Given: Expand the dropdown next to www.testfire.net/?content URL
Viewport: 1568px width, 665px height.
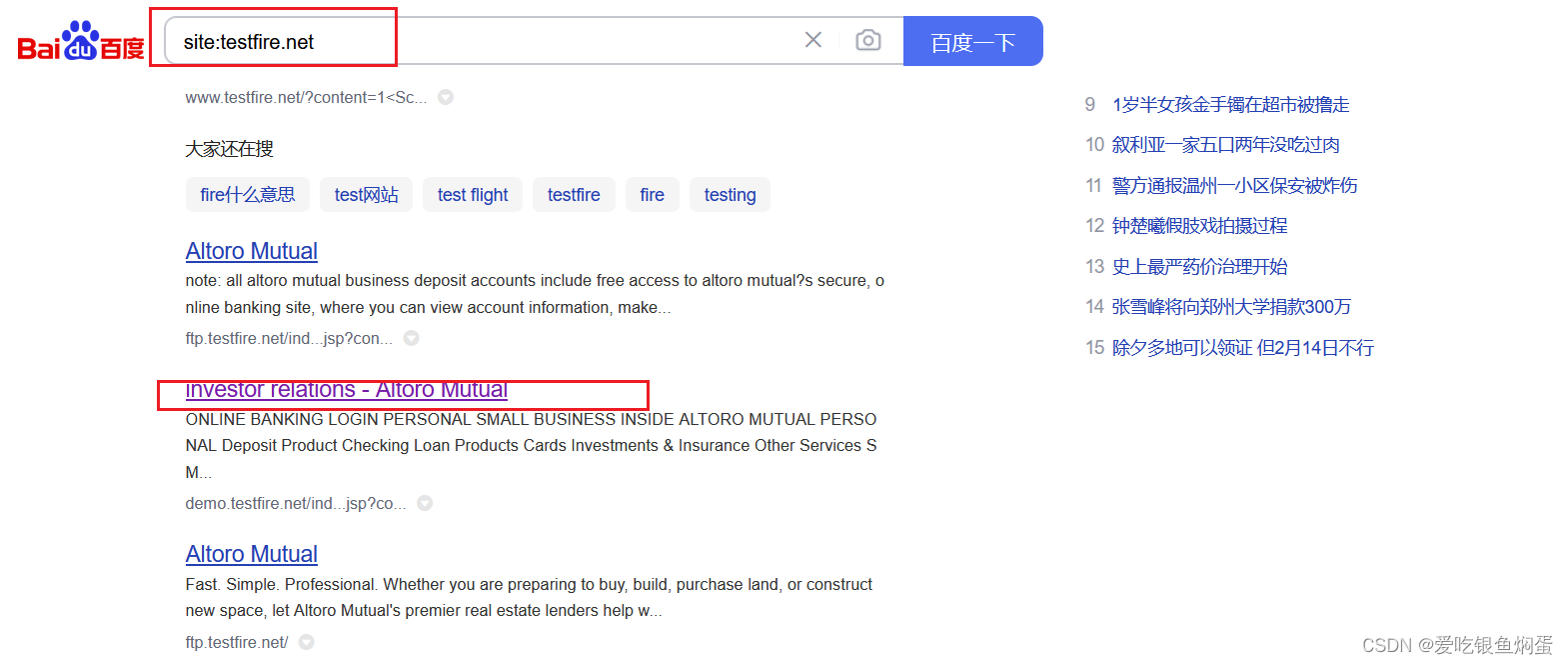Looking at the screenshot, I should pos(446,97).
